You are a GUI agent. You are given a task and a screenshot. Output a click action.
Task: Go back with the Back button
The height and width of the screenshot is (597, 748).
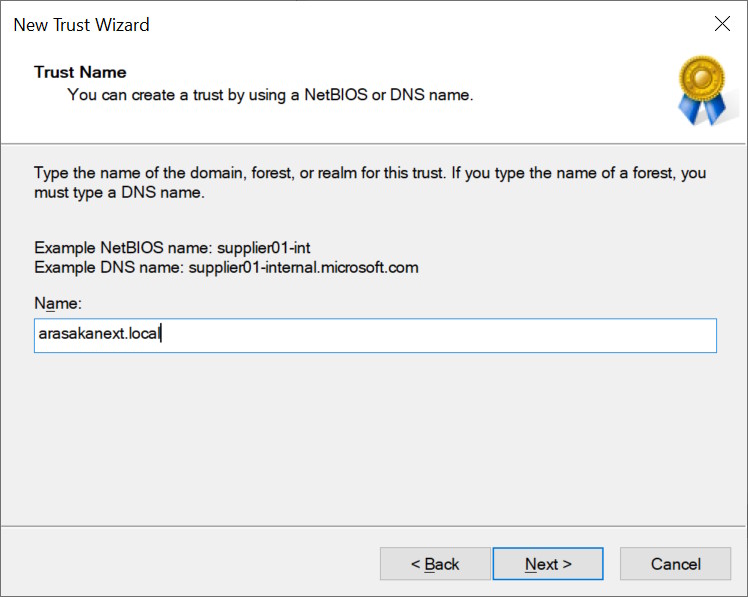[435, 564]
